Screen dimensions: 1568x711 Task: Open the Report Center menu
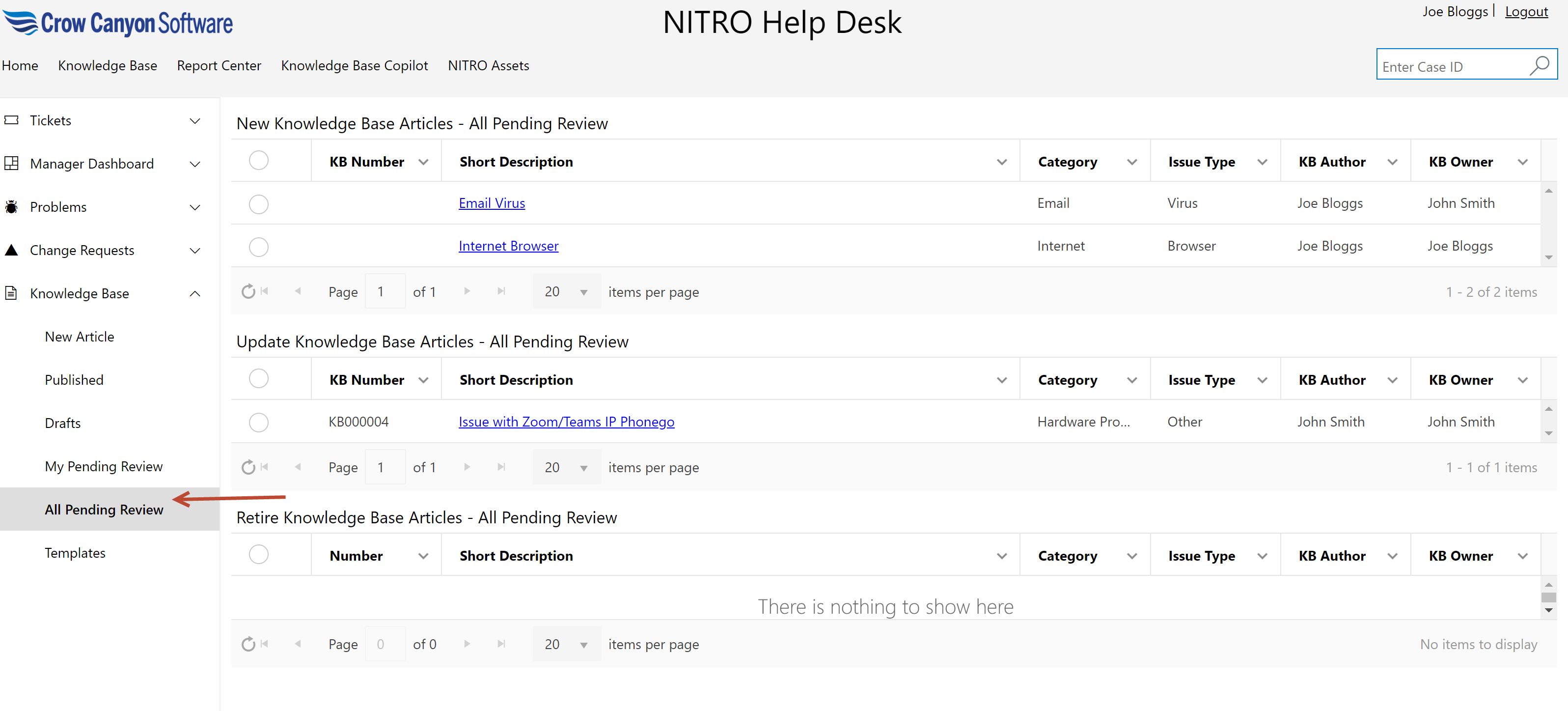[219, 65]
